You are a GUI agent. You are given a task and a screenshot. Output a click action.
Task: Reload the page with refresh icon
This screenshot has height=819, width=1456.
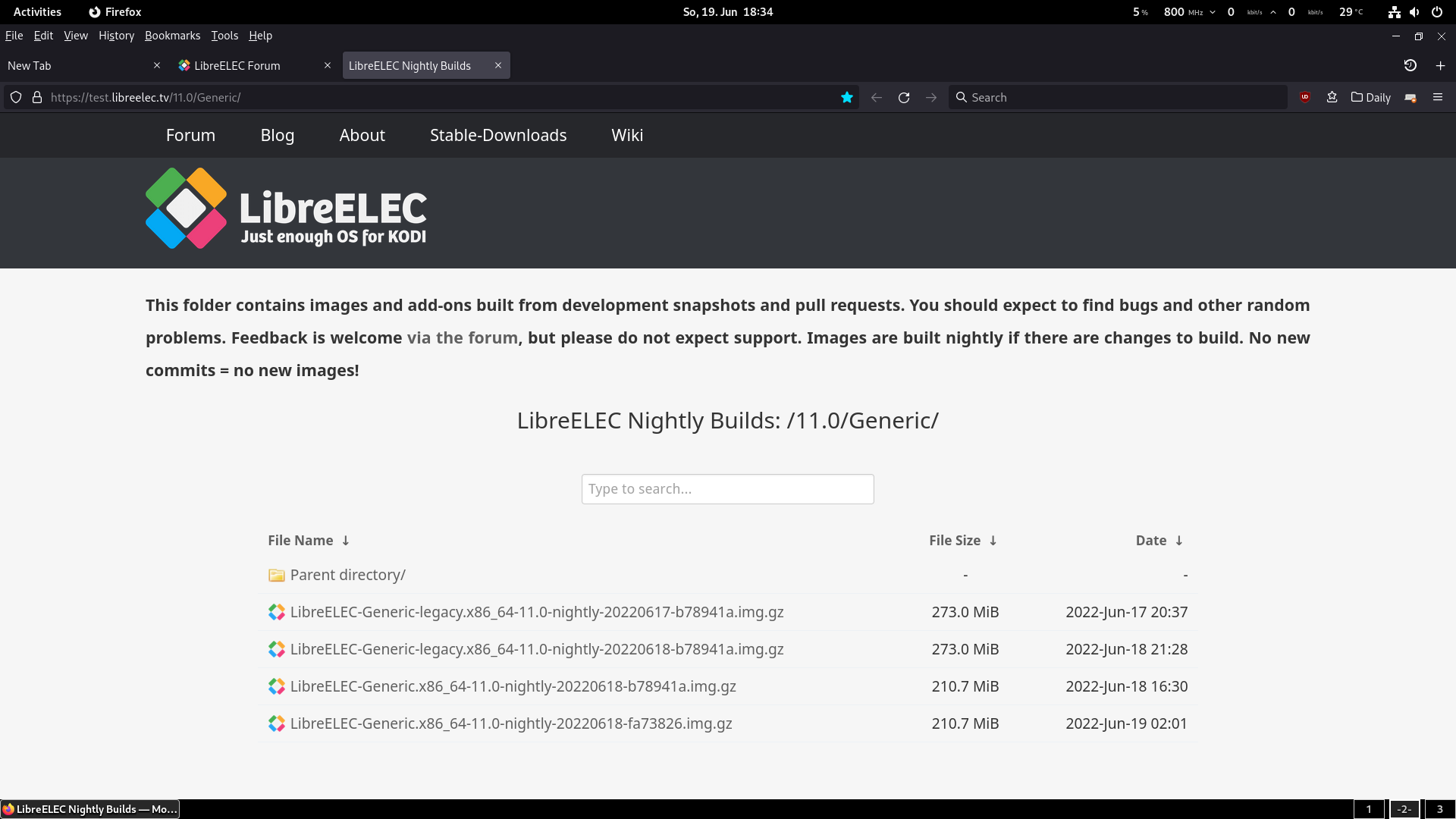pos(904,97)
